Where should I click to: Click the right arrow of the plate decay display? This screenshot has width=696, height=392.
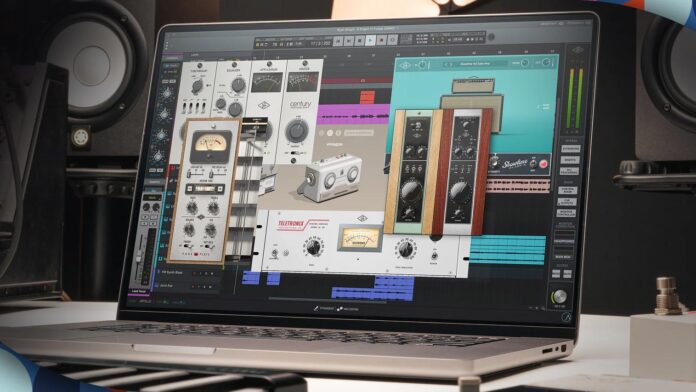point(221,189)
